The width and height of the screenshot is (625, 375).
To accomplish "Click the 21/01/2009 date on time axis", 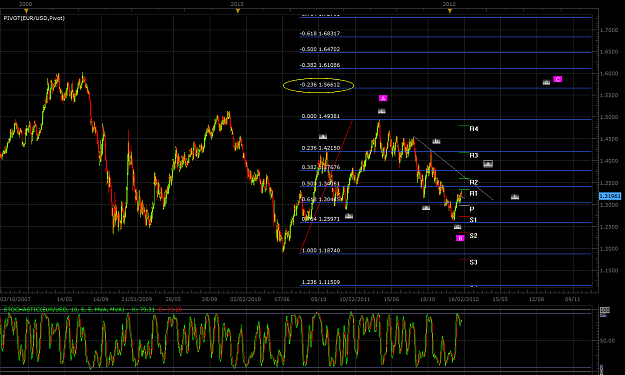I will pyautogui.click(x=137, y=299).
